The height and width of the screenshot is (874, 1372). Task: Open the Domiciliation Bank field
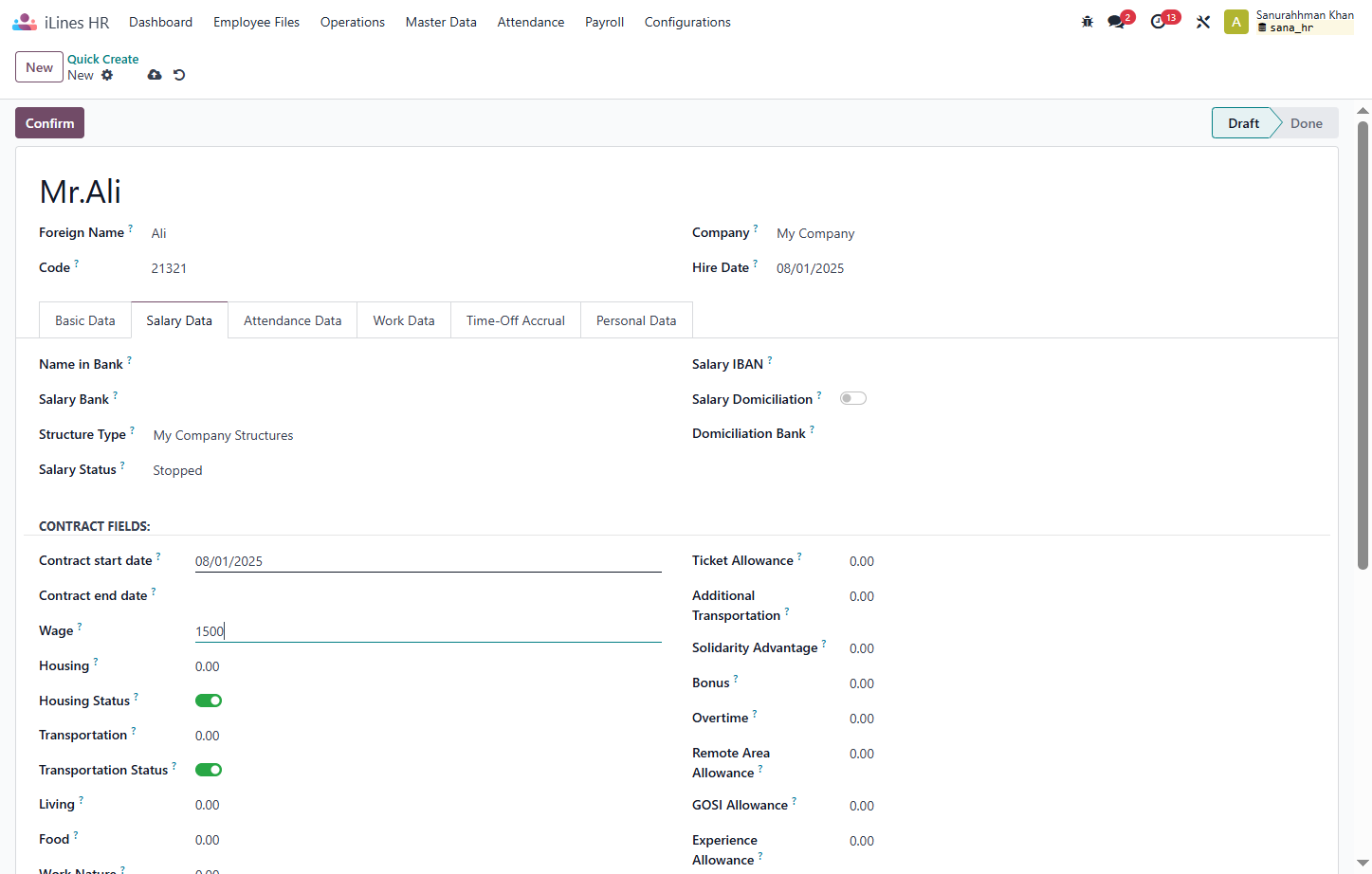[x=1077, y=434]
